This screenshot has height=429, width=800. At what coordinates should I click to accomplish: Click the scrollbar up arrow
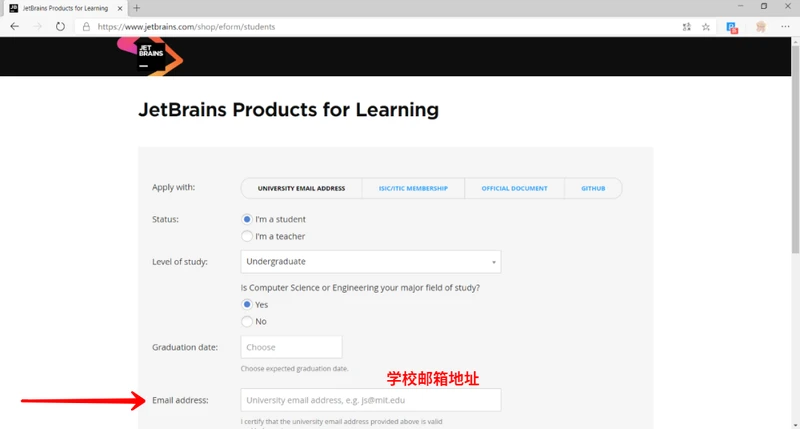[795, 41]
